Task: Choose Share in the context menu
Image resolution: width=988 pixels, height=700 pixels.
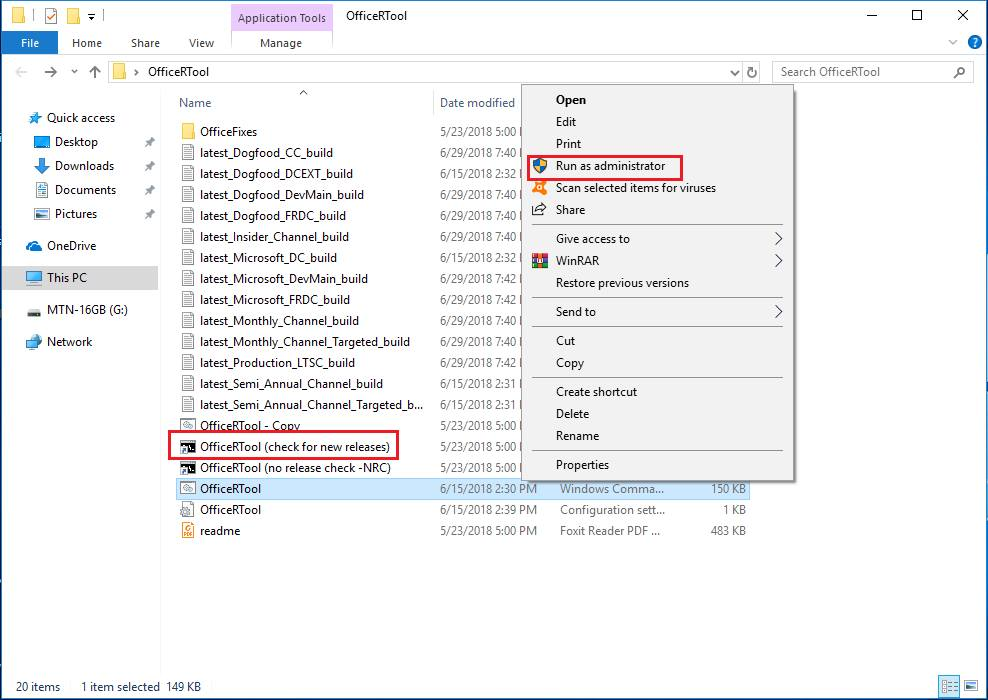Action: click(x=570, y=210)
